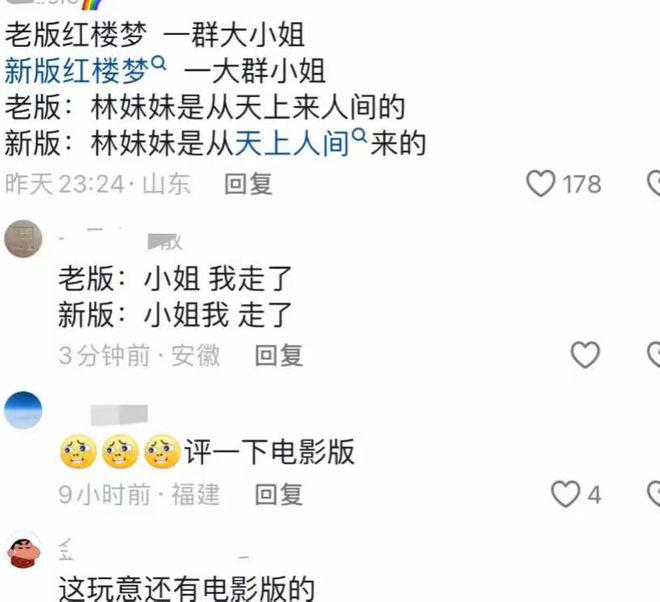
Task: Tap search icon beside 新版红楼梦
Action: (158, 63)
